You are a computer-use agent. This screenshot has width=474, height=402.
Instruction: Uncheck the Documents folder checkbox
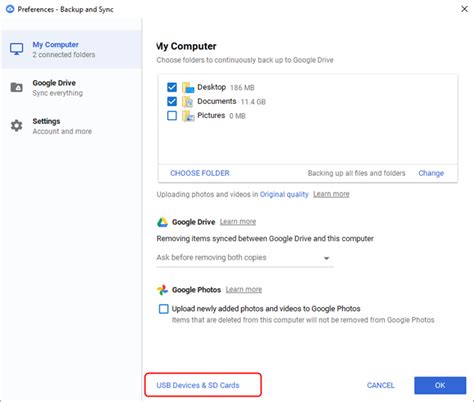[172, 101]
